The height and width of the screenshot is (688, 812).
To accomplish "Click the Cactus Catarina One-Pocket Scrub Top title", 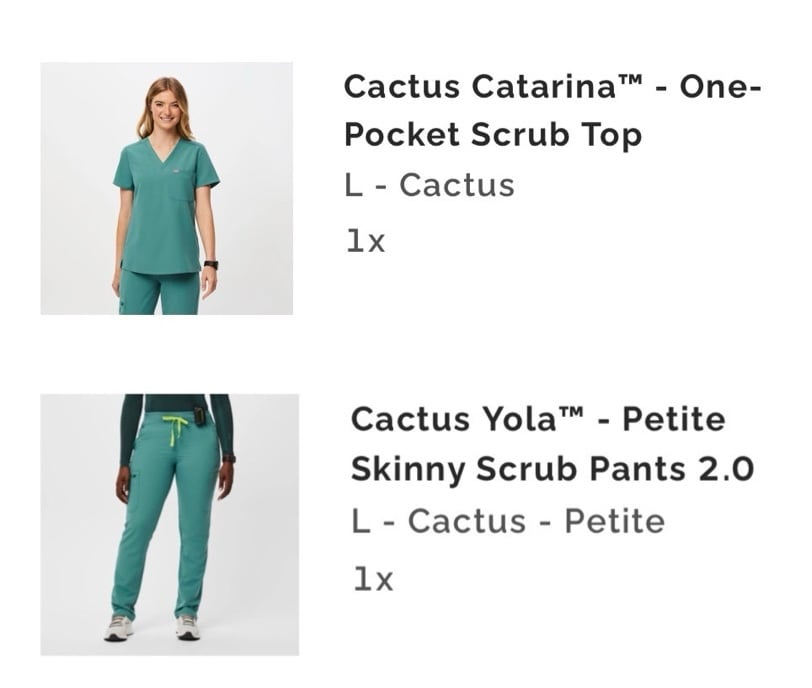I will pyautogui.click(x=552, y=111).
